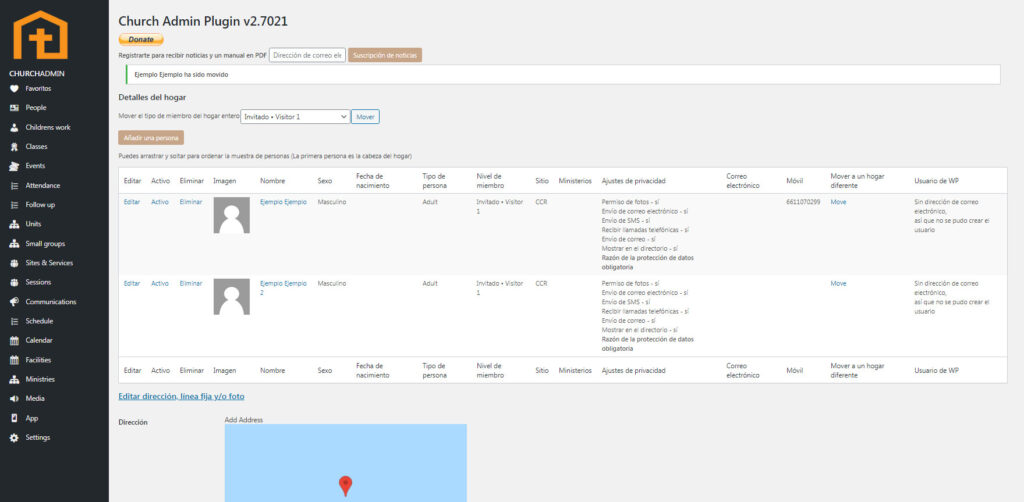Image resolution: width=1024 pixels, height=502 pixels.
Task: Click the Calendar icon in sidebar
Action: click(14, 340)
